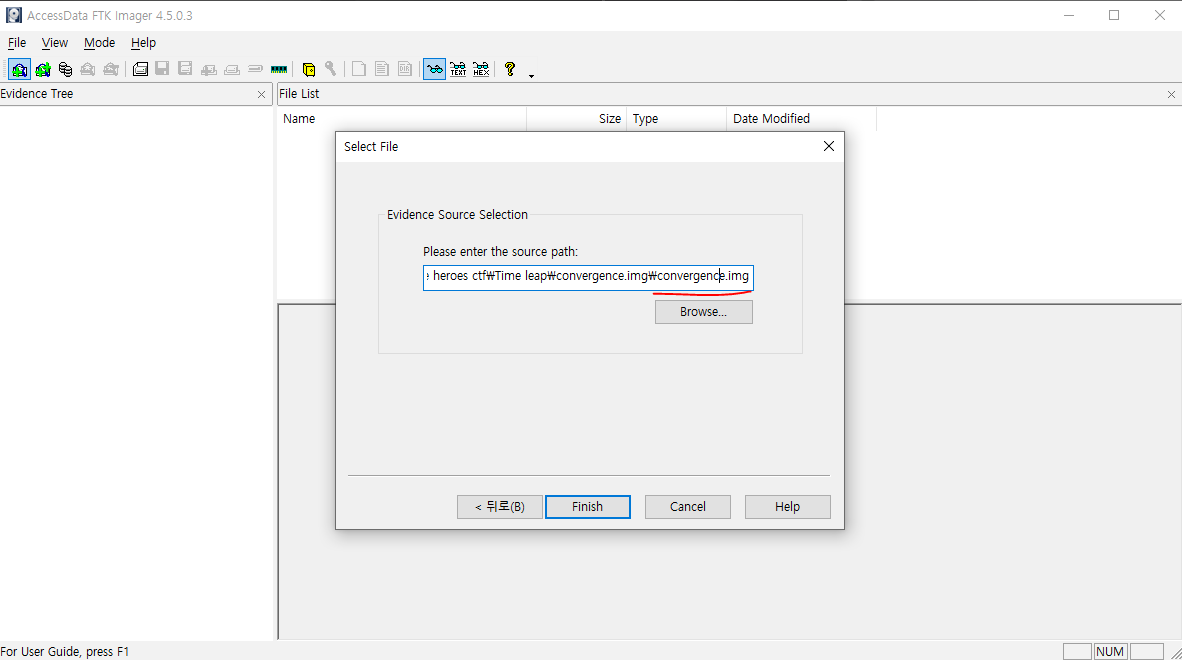Click the Add Evidence Item toolbar icon

(20, 69)
